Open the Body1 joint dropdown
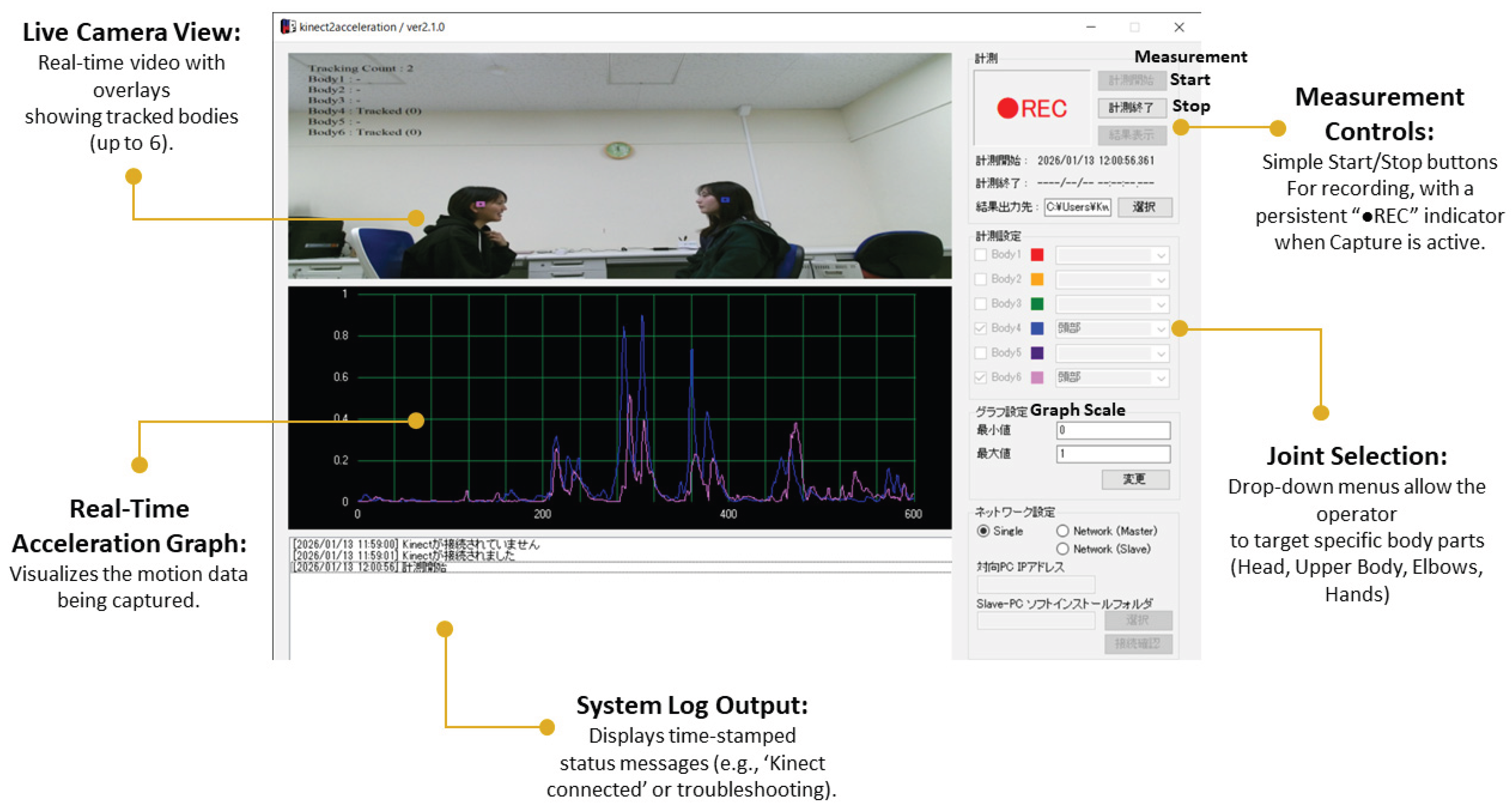The image size is (1512, 810). [x=1112, y=255]
